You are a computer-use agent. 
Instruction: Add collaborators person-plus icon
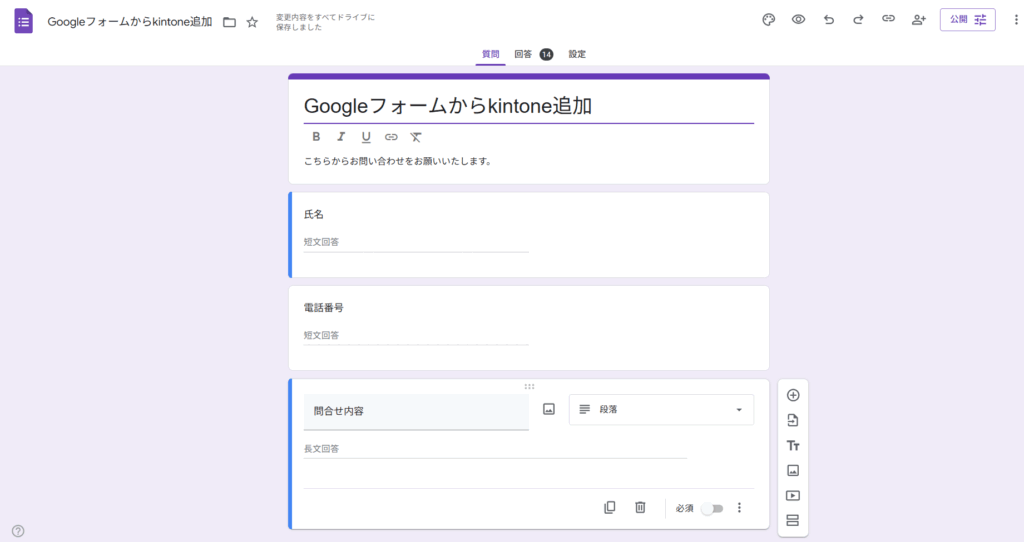coord(919,20)
